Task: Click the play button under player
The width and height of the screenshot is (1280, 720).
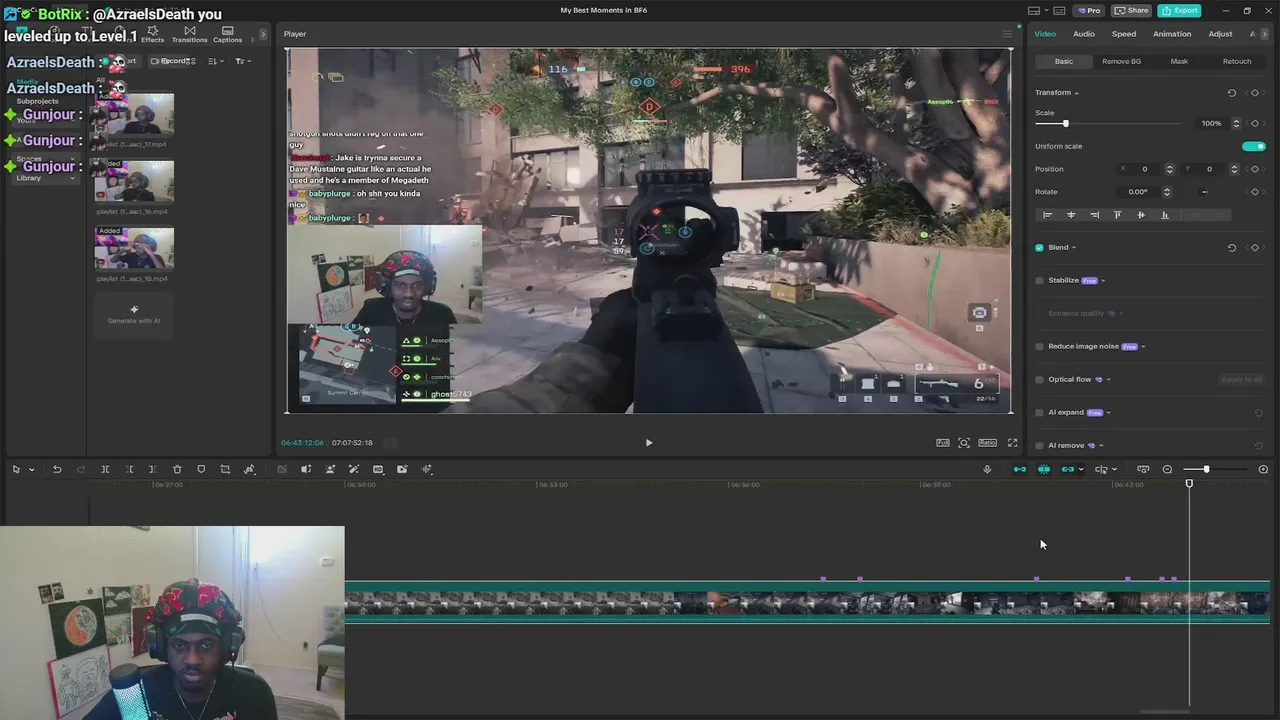Action: pyautogui.click(x=648, y=442)
